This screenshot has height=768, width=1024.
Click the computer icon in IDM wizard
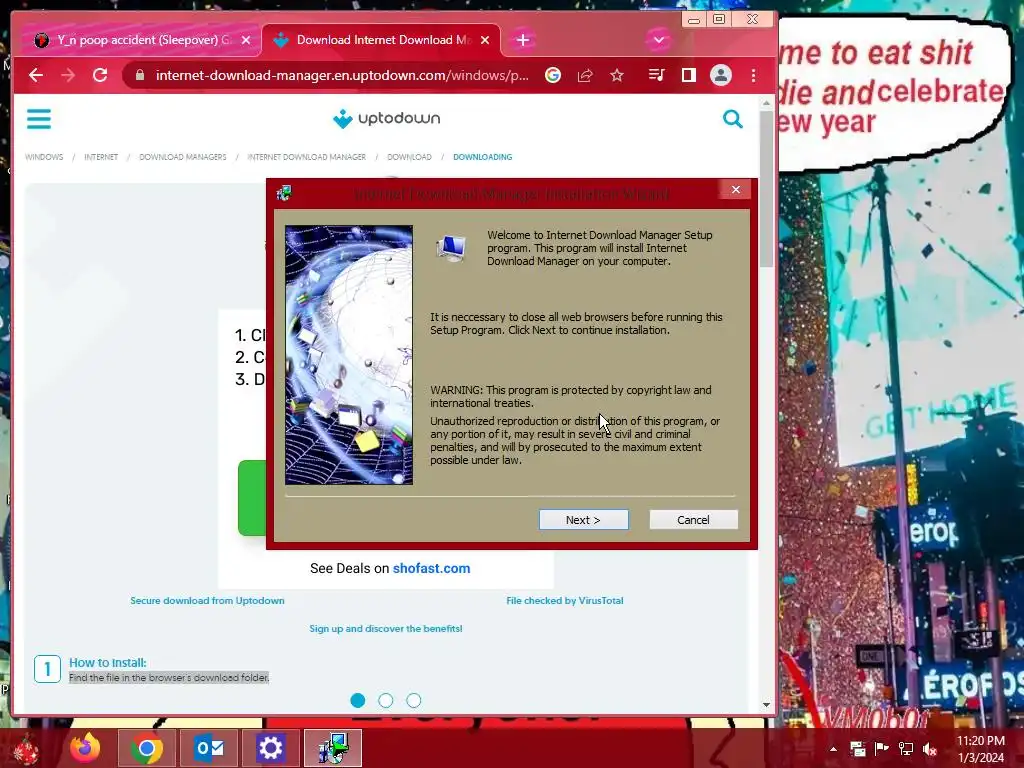pyautogui.click(x=451, y=248)
